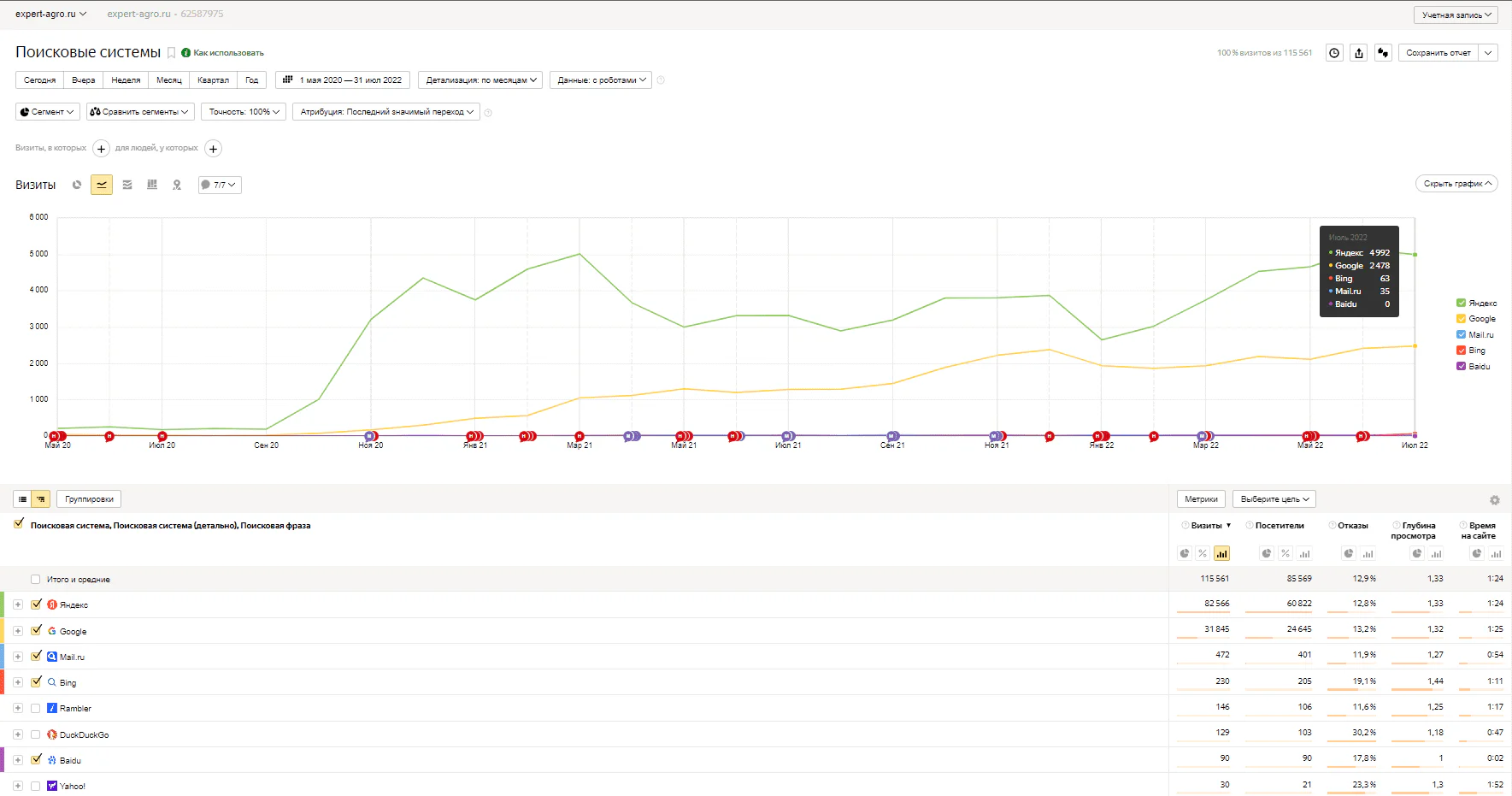Open the 7/7 chart comments dropdown
The height and width of the screenshot is (796, 1512).
coord(220,185)
